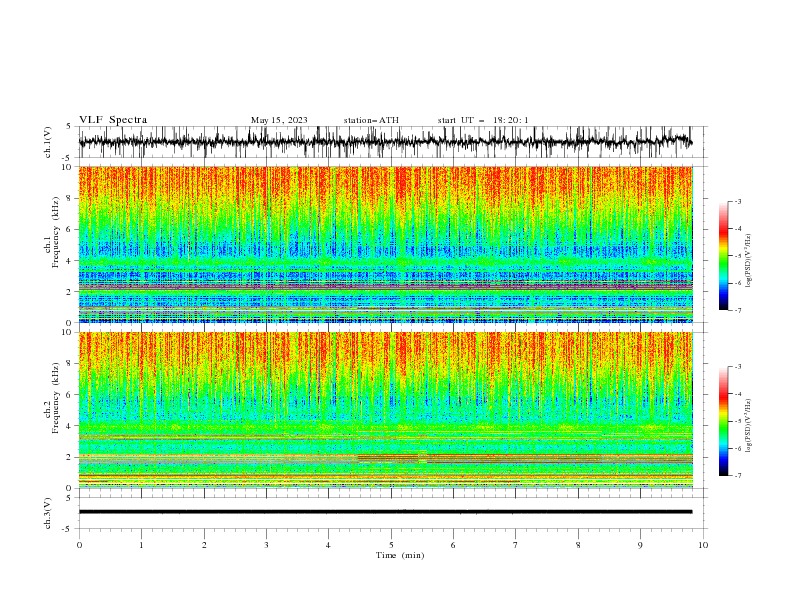Click the "Time (min)" axis label
The height and width of the screenshot is (612, 792).
400,555
